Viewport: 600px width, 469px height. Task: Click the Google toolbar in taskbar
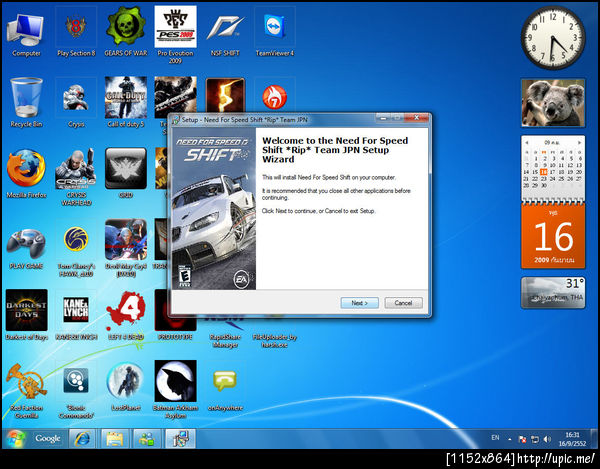47,438
